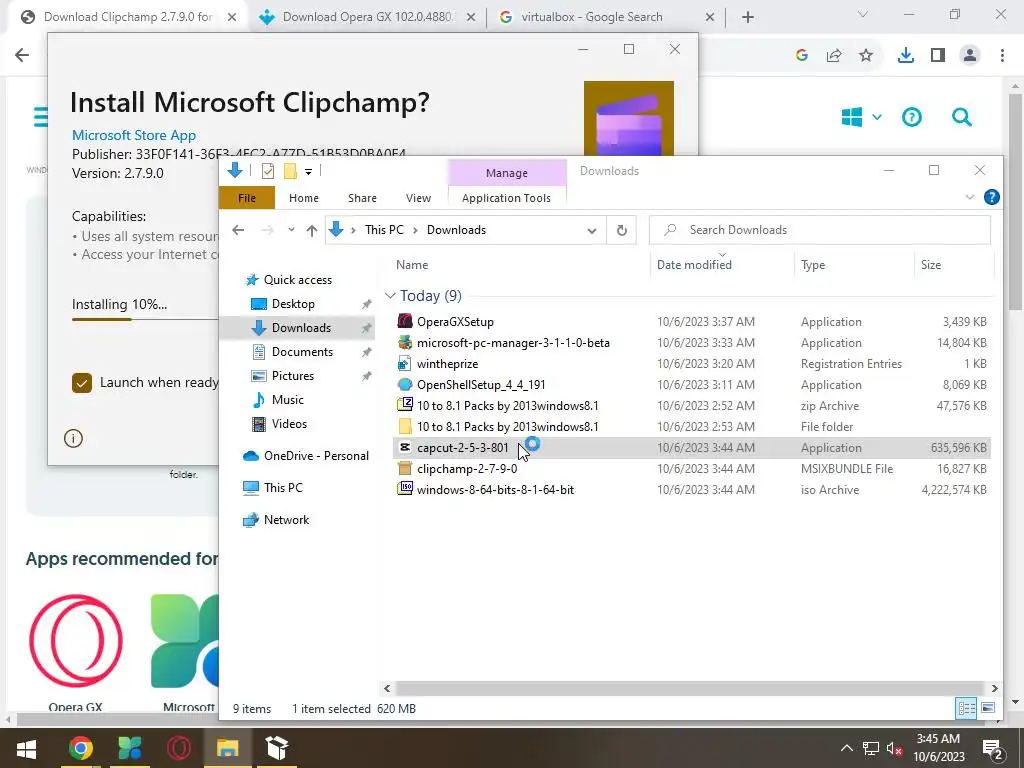Bookmark this page with the star icon
Image resolution: width=1024 pixels, height=768 pixels.
tap(866, 56)
